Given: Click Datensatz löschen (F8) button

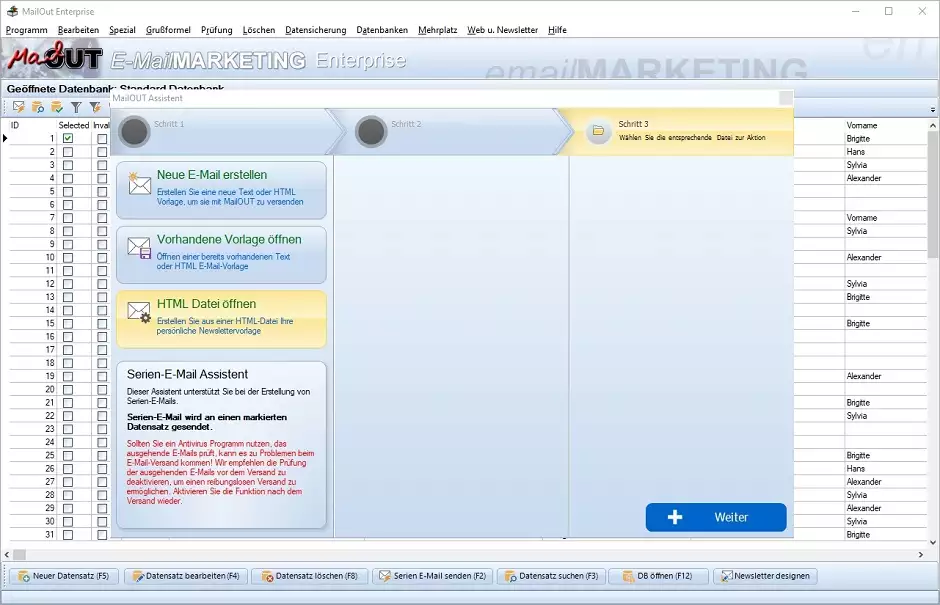Looking at the screenshot, I should pos(309,576).
